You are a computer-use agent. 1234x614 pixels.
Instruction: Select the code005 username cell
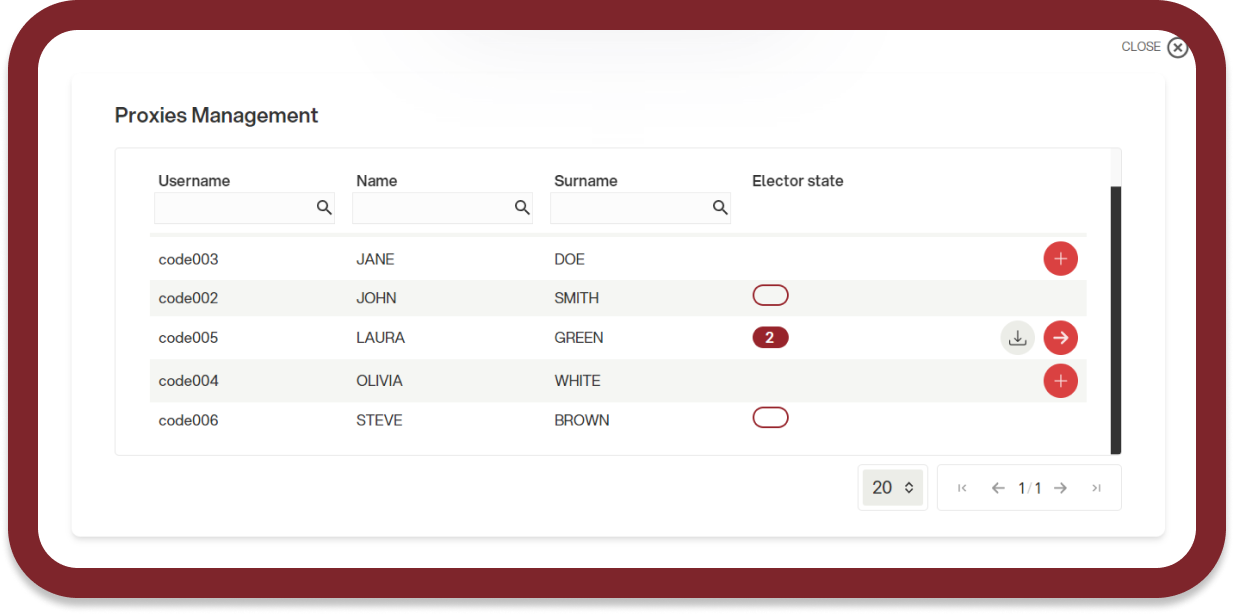(188, 338)
